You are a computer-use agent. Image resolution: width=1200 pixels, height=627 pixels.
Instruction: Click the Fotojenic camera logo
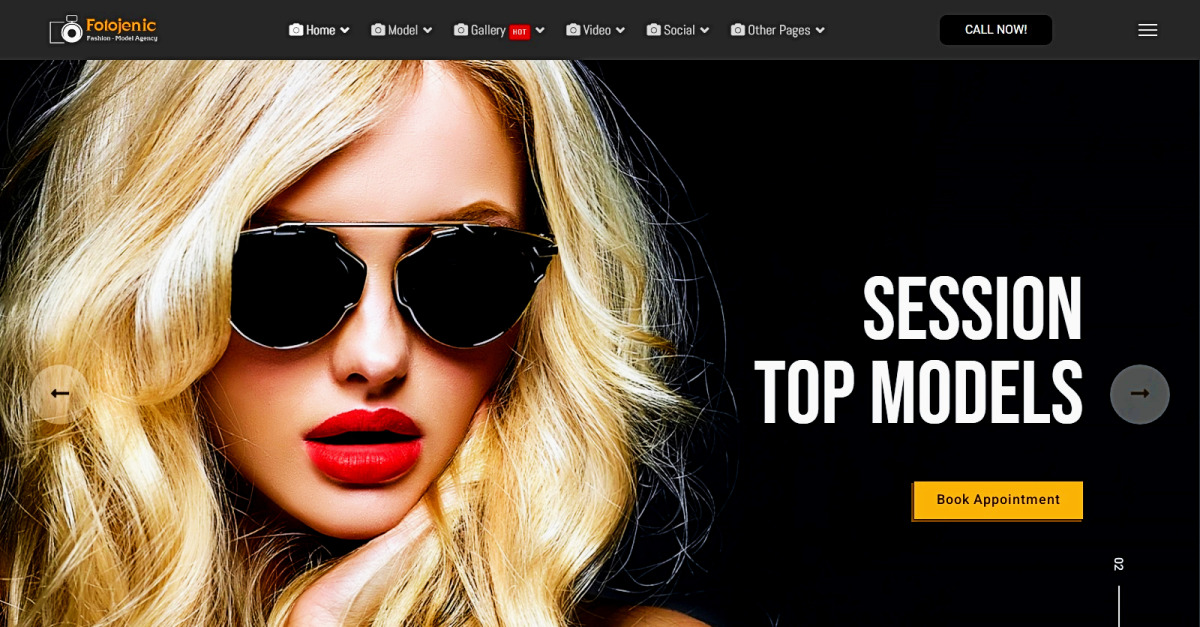point(68,30)
